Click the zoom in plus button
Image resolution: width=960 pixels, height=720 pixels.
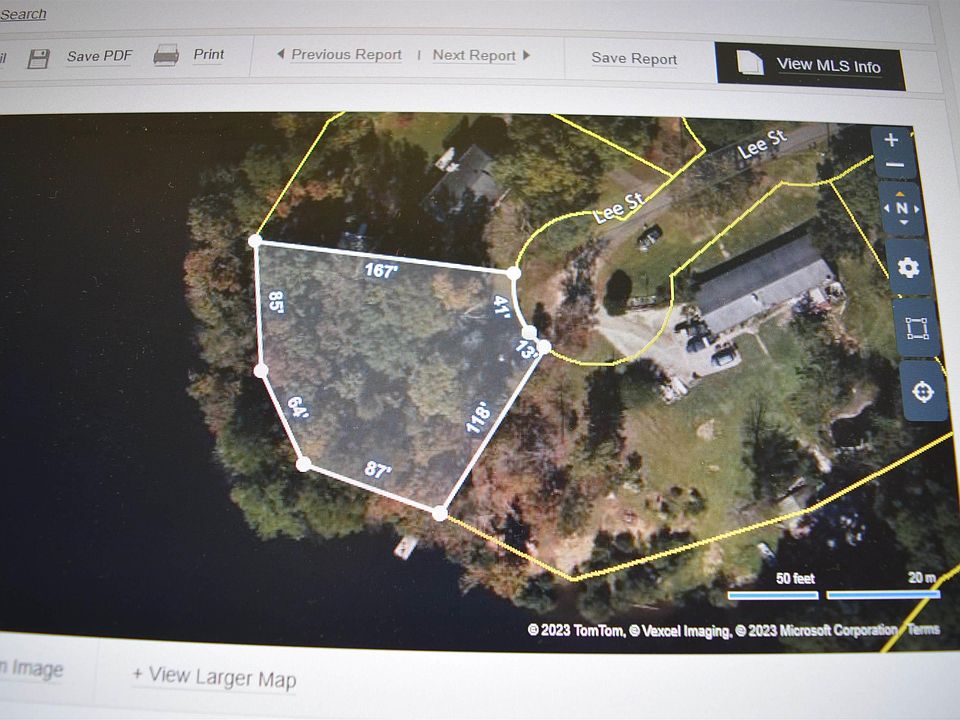click(891, 140)
